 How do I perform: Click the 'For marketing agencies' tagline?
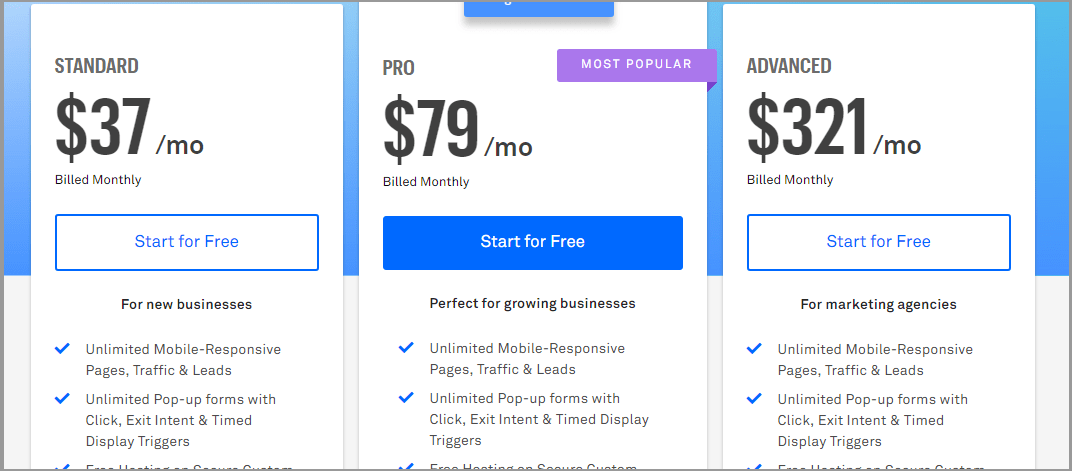point(878,304)
